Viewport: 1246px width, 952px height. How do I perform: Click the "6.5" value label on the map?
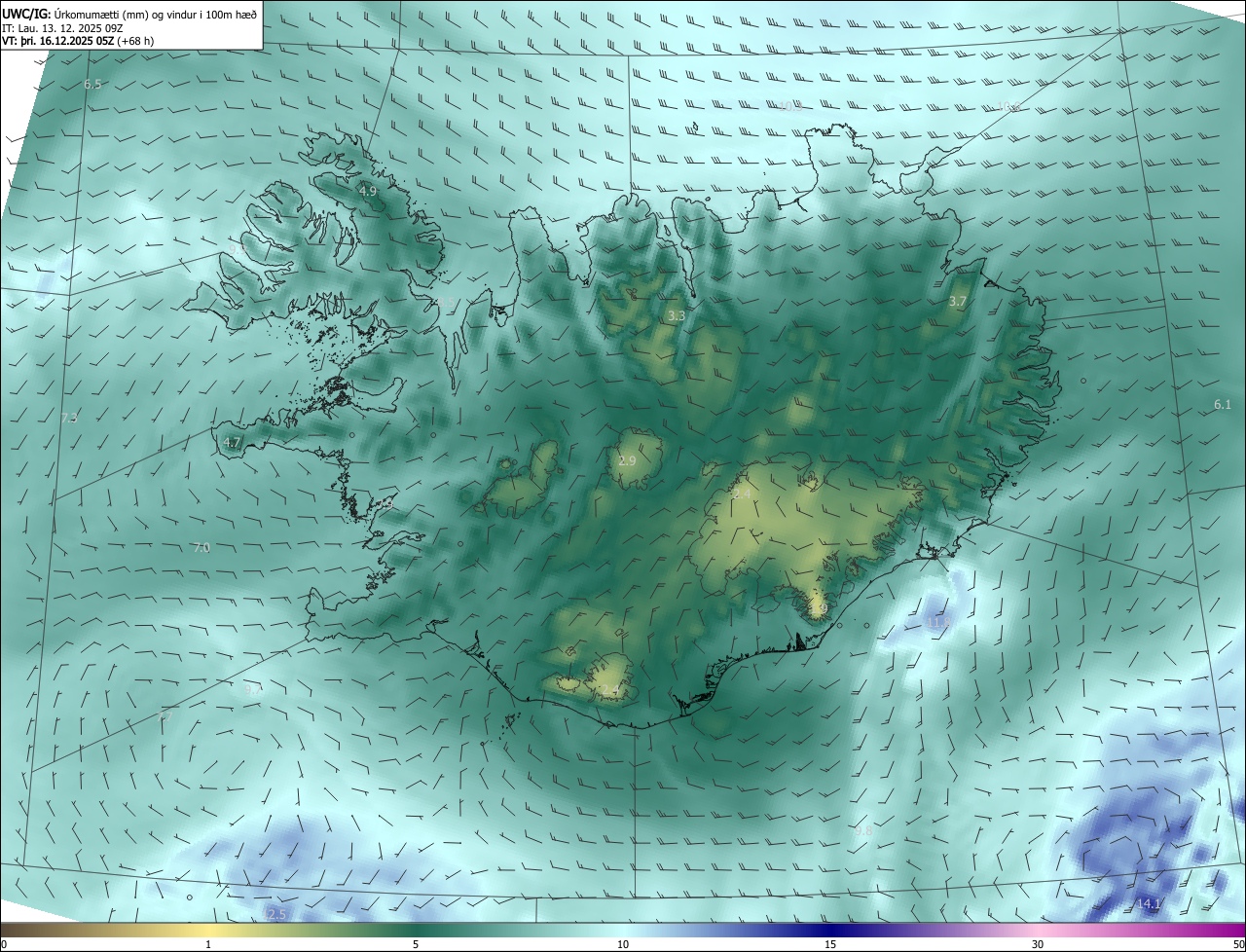(92, 85)
